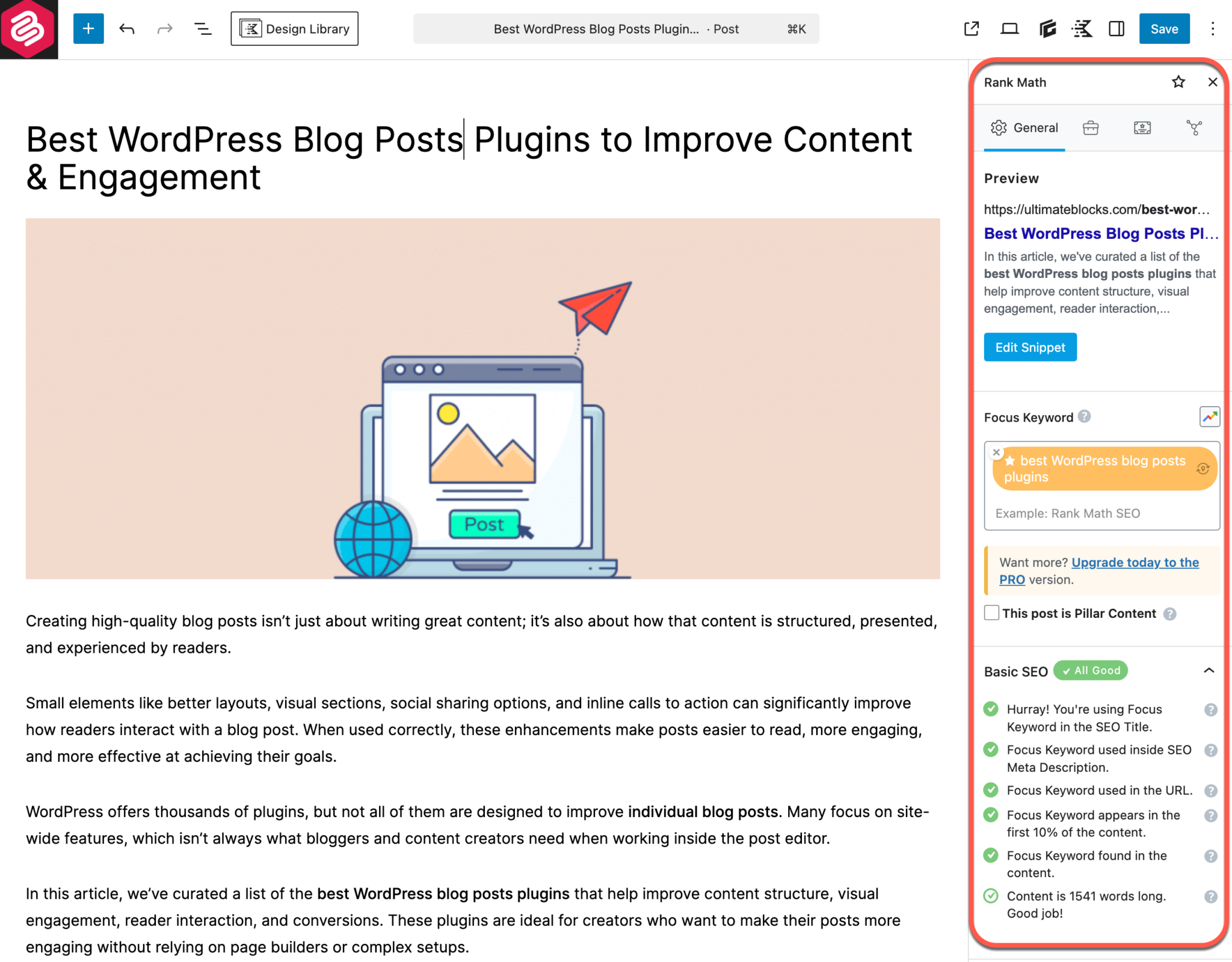Open the Design Library

[x=294, y=29]
